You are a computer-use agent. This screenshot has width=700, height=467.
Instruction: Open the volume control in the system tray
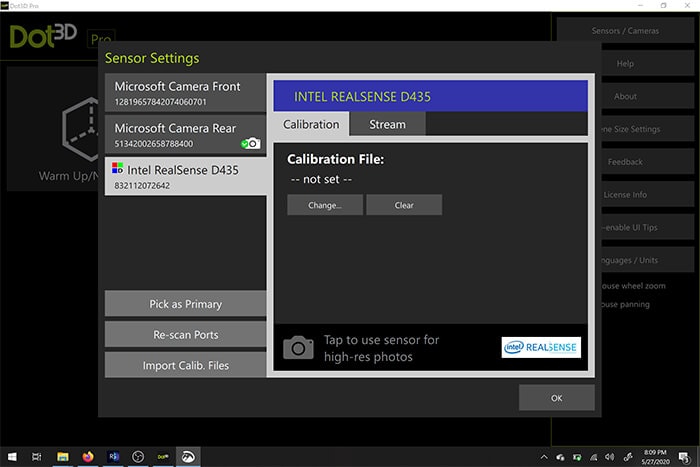tap(609, 457)
